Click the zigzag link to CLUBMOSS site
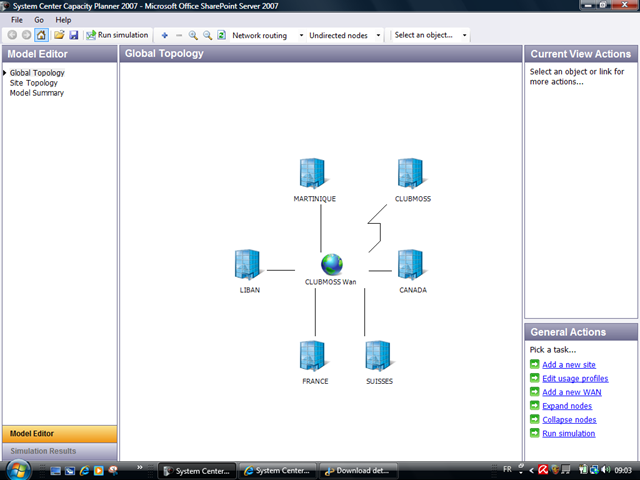The width and height of the screenshot is (640, 480). coord(380,234)
